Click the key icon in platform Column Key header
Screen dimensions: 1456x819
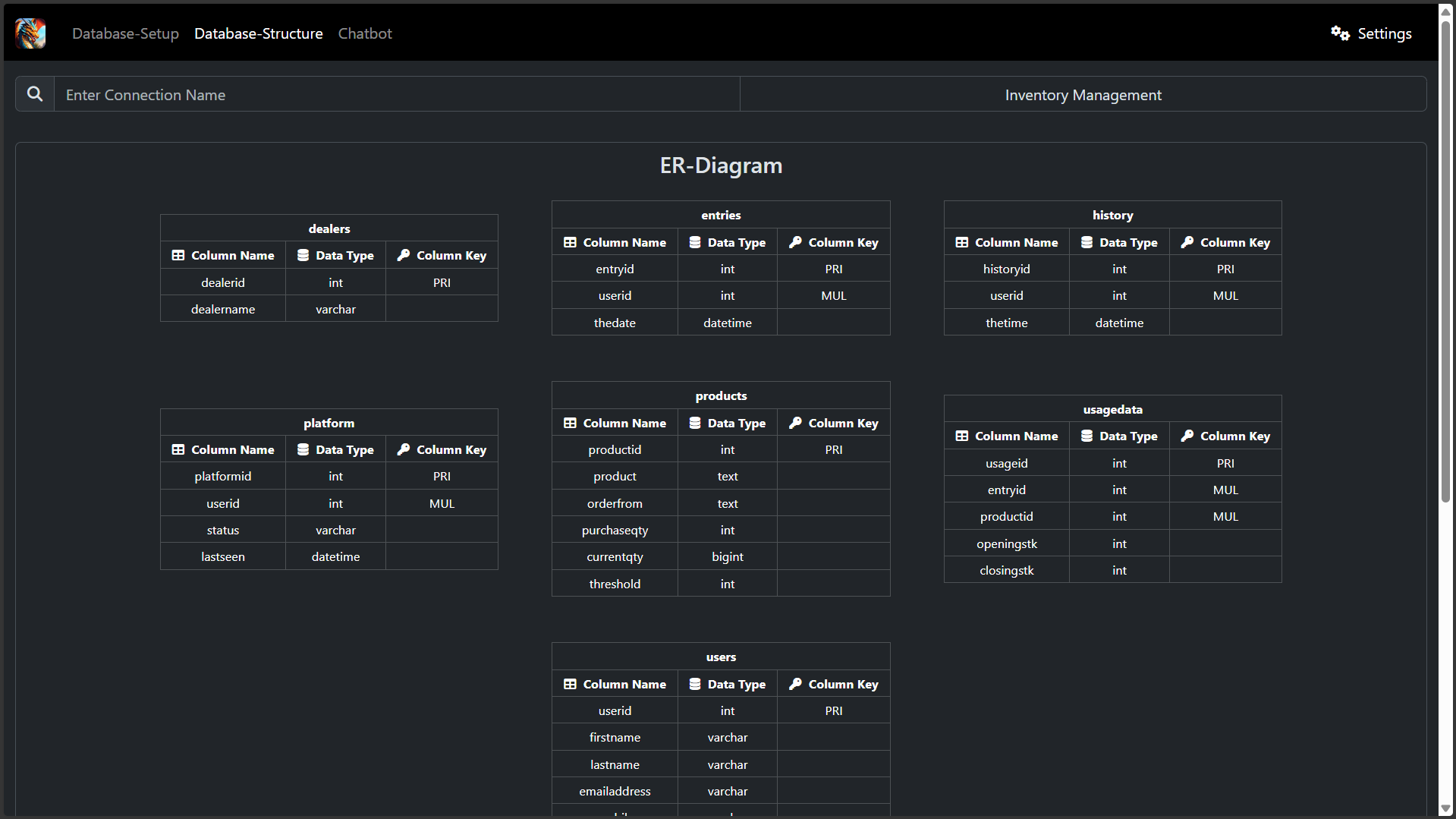(404, 449)
